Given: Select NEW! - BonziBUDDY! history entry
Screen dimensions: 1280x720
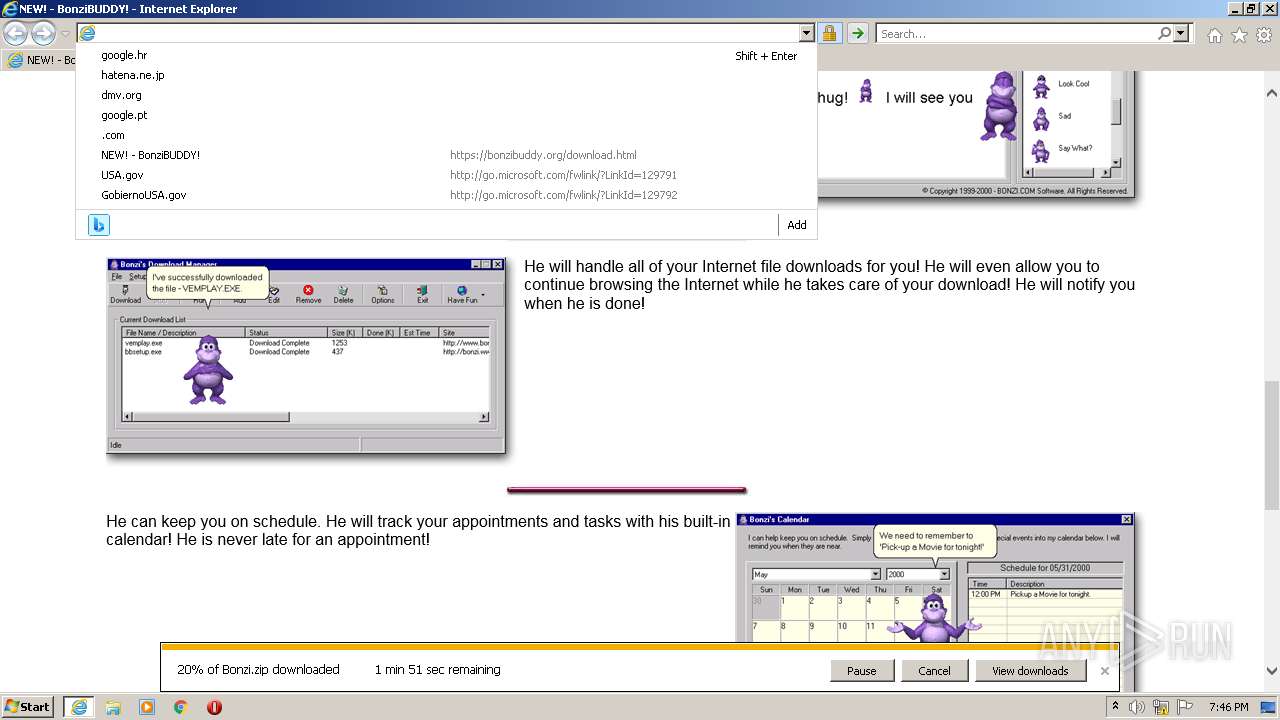Looking at the screenshot, I should tap(446, 155).
